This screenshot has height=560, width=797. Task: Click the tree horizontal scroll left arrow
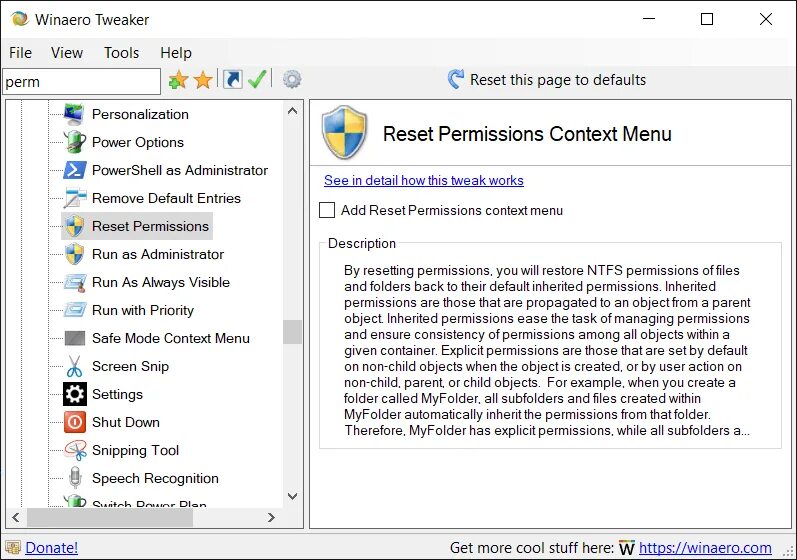click(x=16, y=517)
